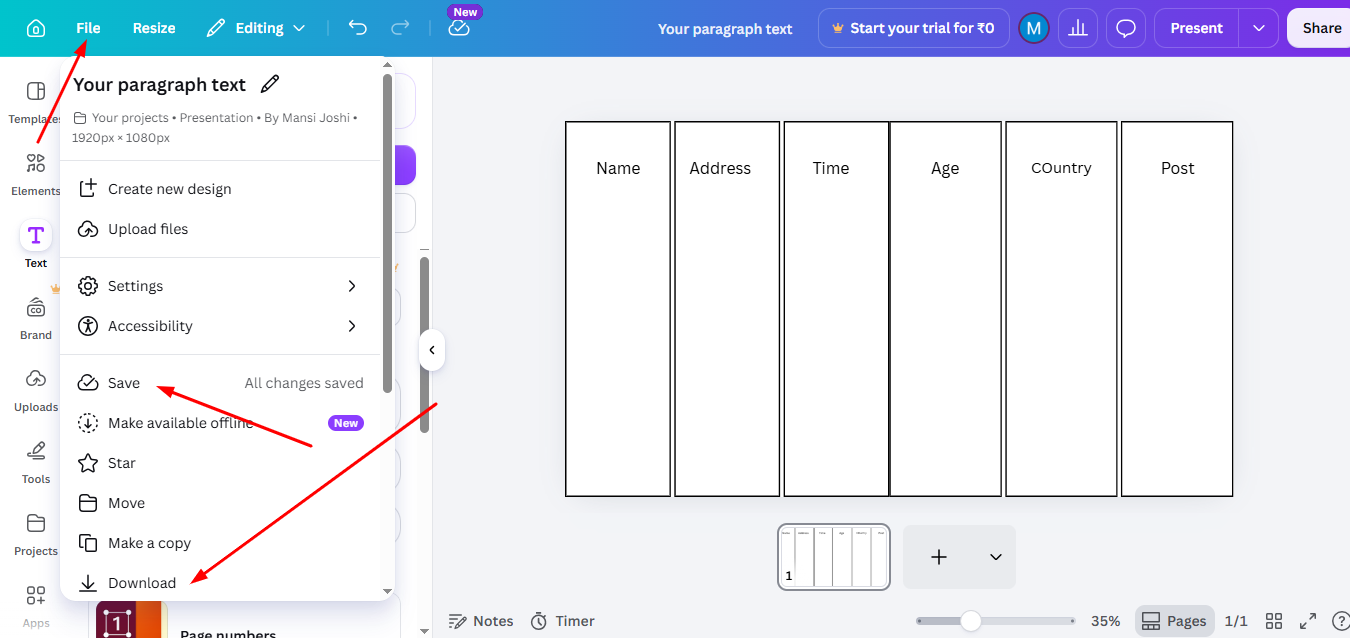1350x638 pixels.
Task: Select the COuntry text on canvas
Action: point(1061,168)
